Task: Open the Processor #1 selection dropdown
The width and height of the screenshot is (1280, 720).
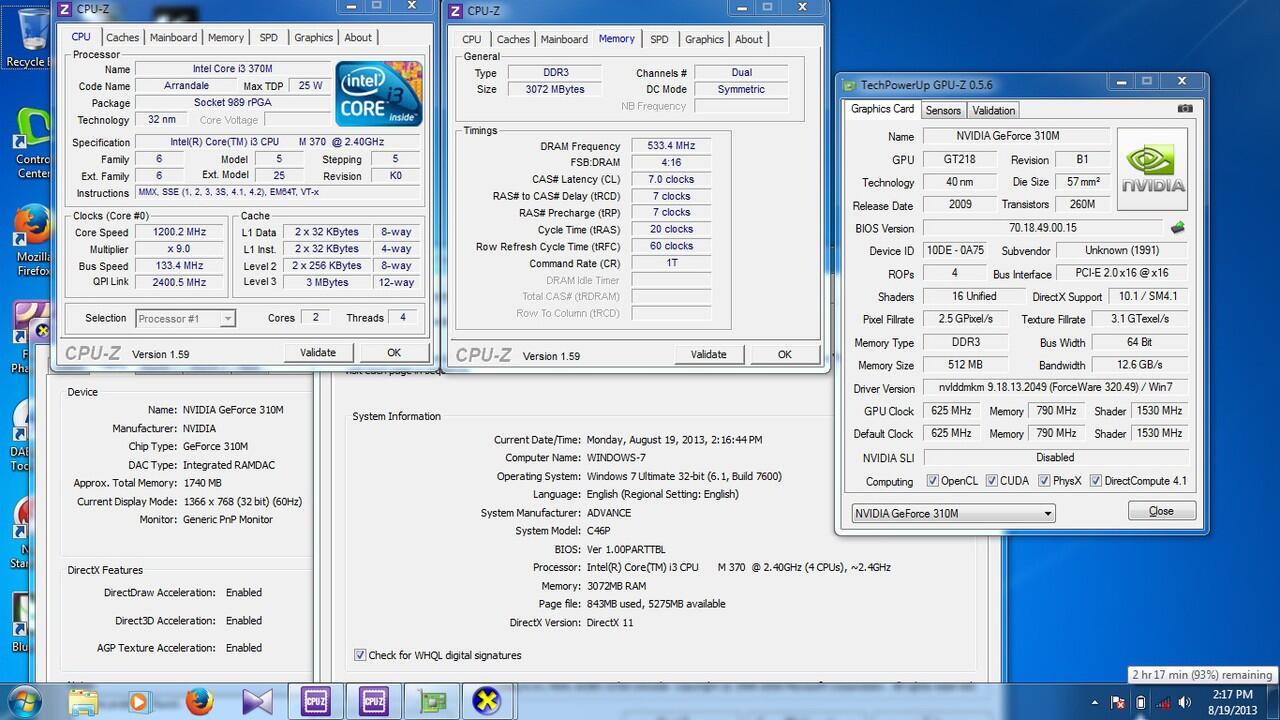Action: click(185, 318)
